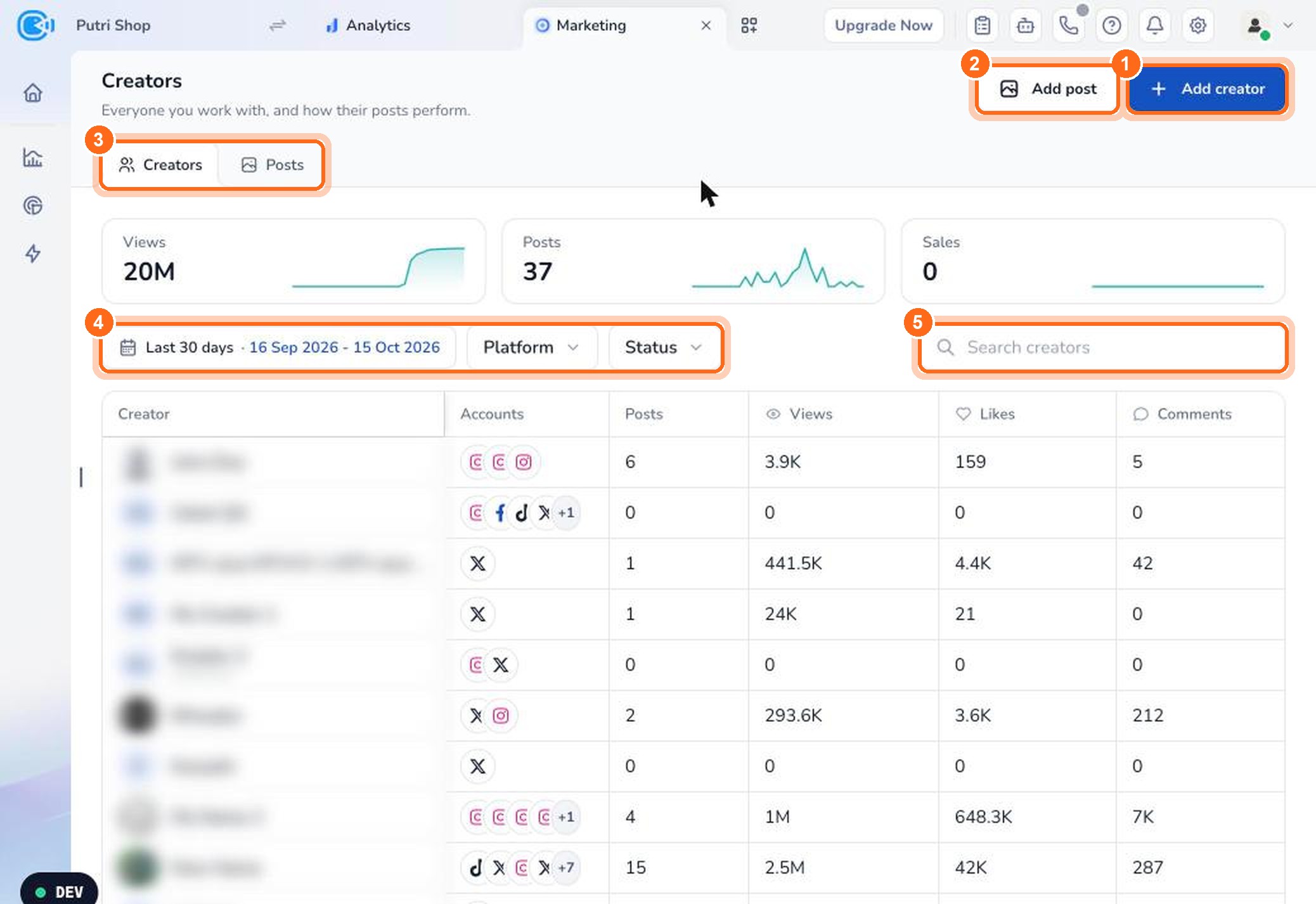Open the marketing target sidebar icon
1316x904 pixels.
(x=33, y=205)
